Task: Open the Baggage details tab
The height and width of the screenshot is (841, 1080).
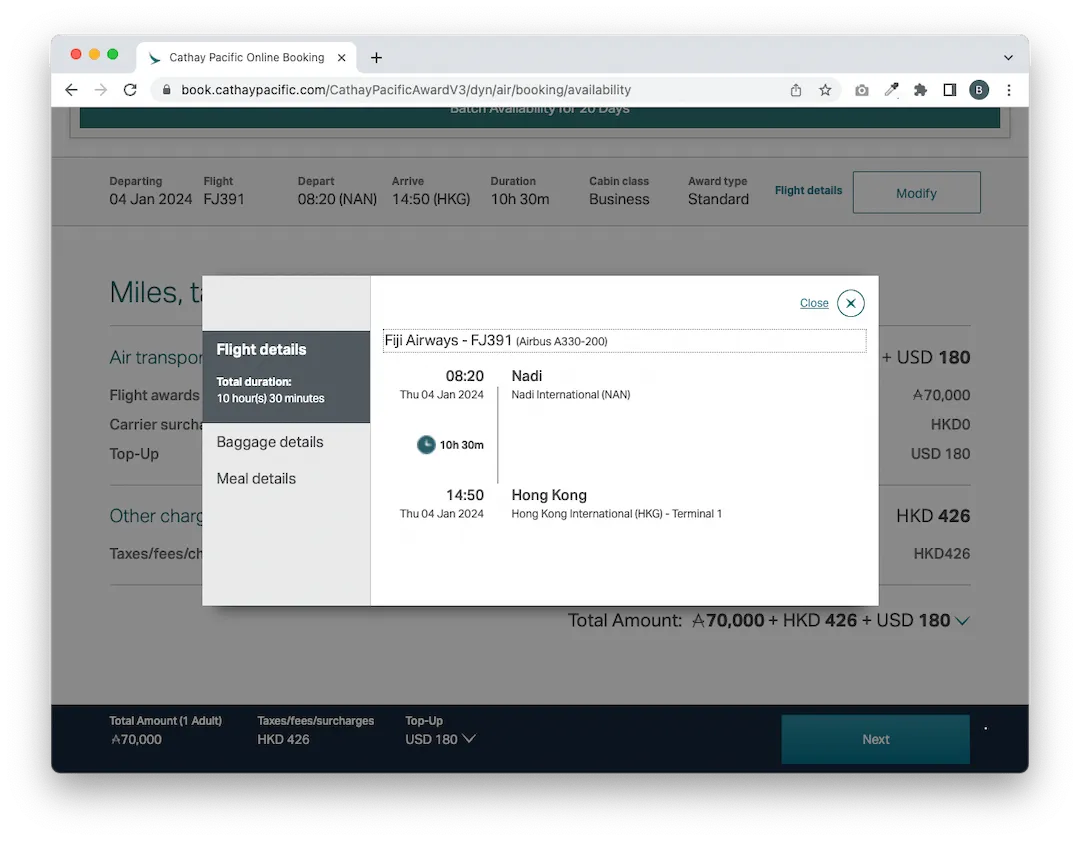Action: pyautogui.click(x=270, y=442)
